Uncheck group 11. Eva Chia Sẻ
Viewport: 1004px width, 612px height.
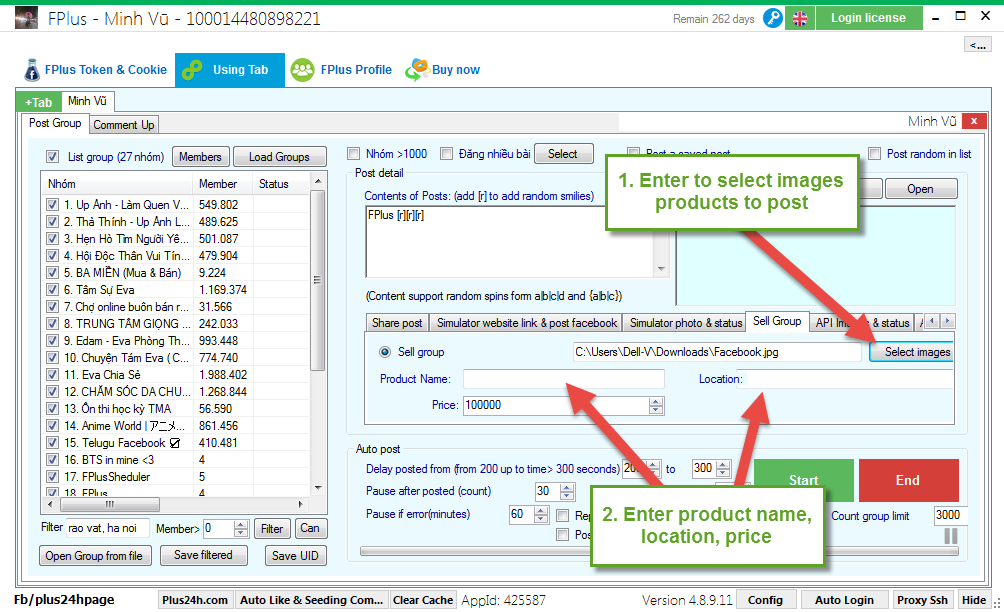coord(53,374)
